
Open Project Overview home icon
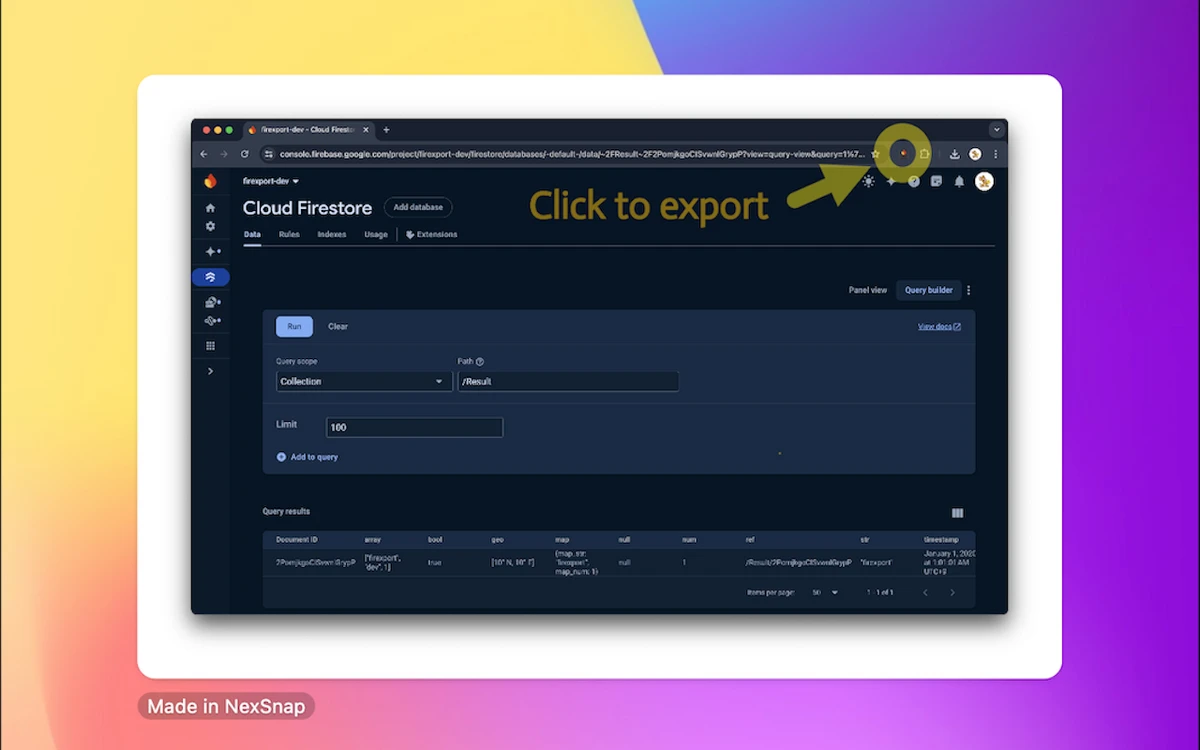coord(210,208)
